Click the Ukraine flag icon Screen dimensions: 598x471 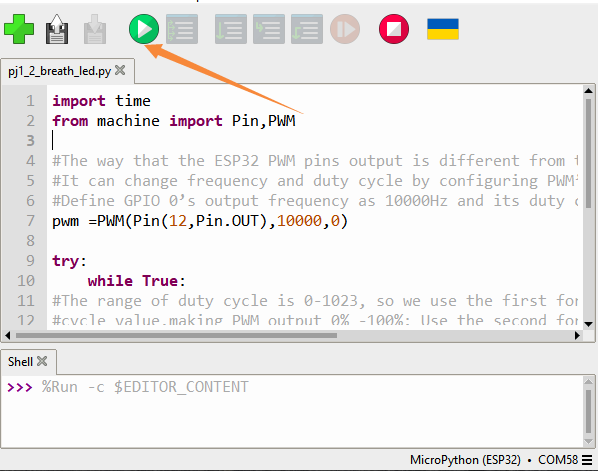tap(443, 29)
